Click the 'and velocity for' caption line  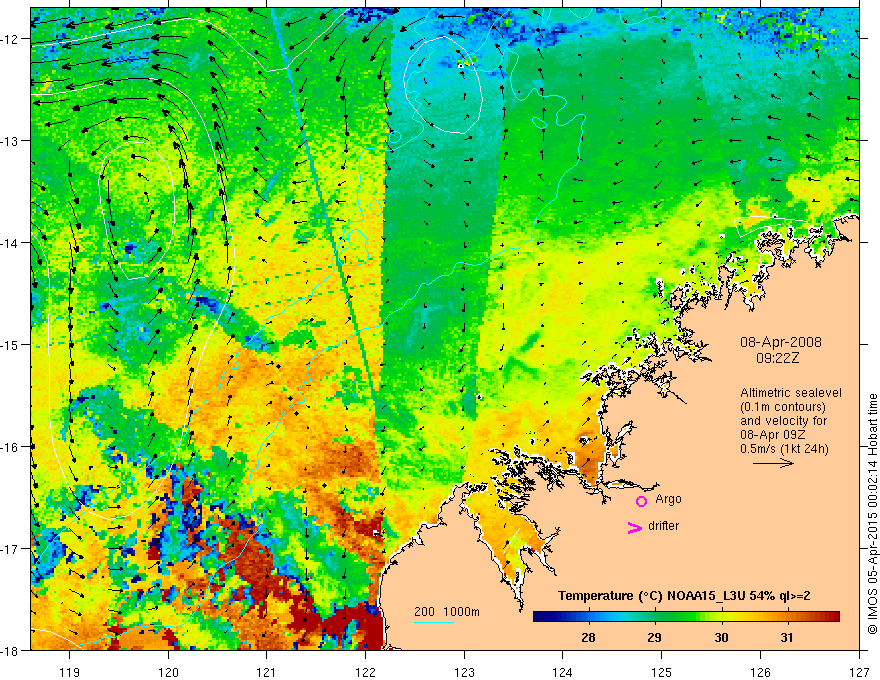point(783,421)
